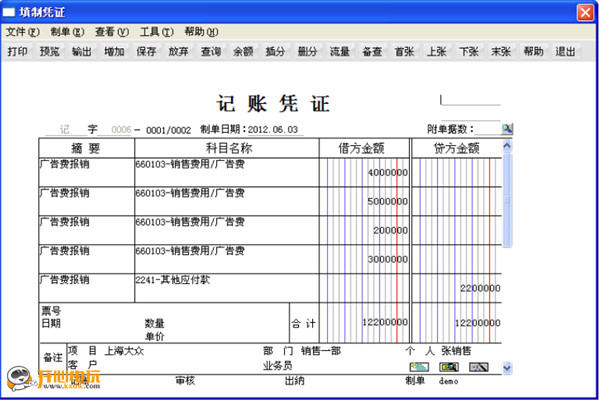
Task: Click the first icon below 张销售
Action: click(419, 367)
